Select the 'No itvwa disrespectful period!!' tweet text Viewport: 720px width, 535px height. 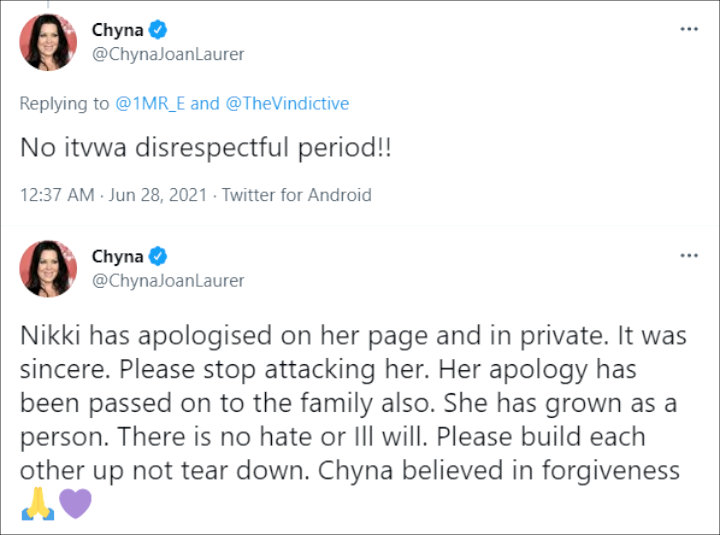pyautogui.click(x=206, y=148)
